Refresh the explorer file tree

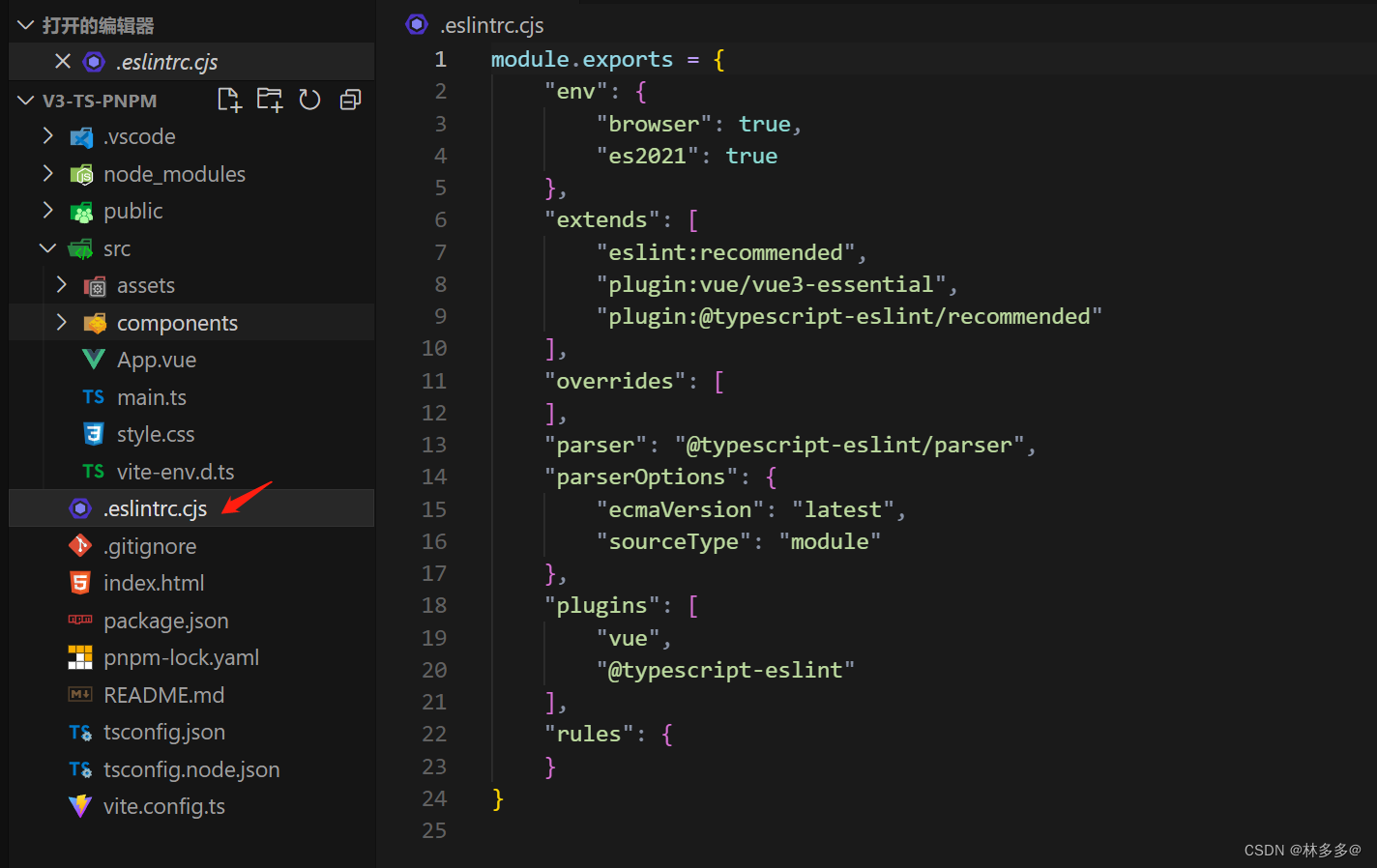(x=309, y=100)
